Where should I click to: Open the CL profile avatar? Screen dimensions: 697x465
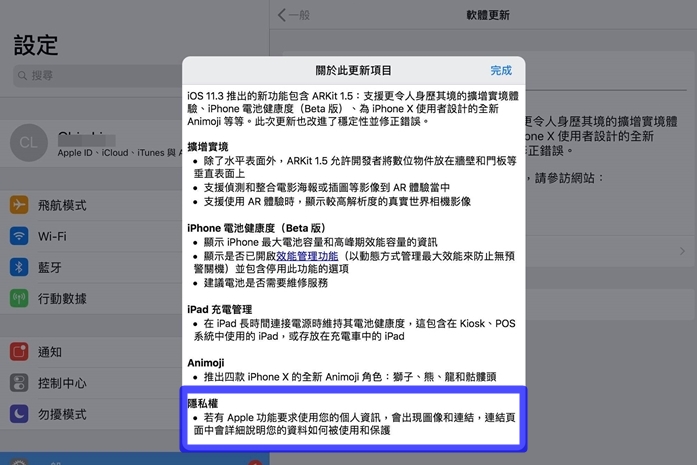click(x=28, y=143)
